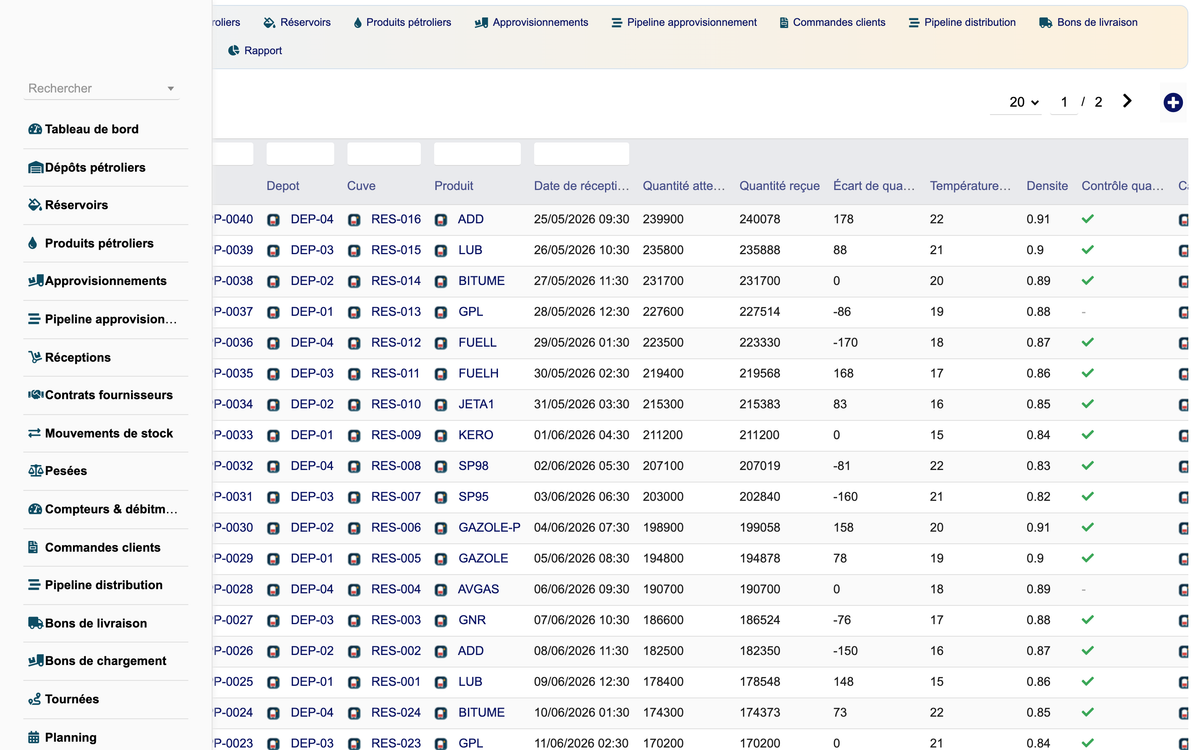This screenshot has height=750, width=1200.
Task: Click the Contrats fournisseurs handshake icon
Action: tap(35, 395)
